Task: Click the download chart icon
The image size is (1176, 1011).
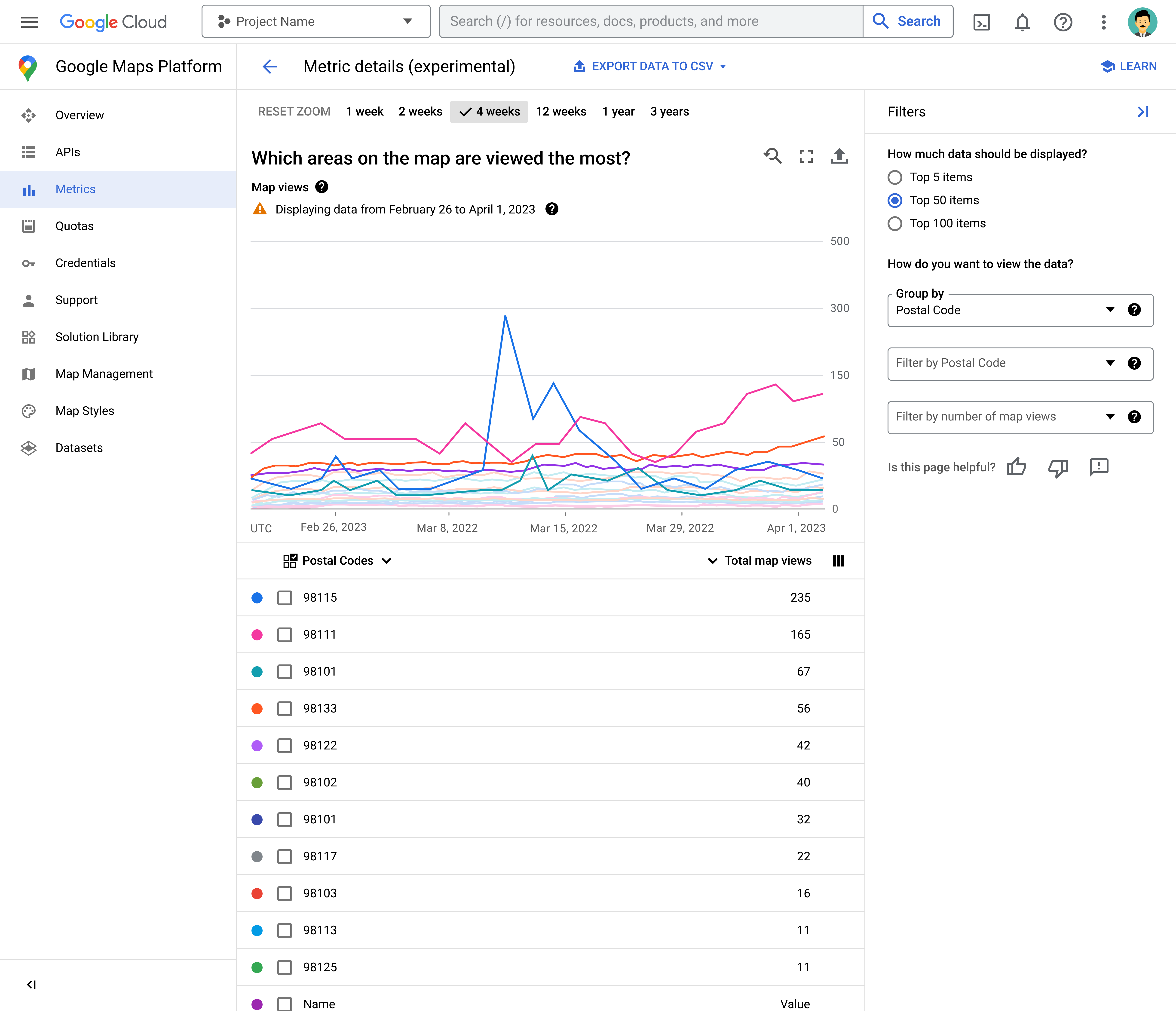Action: coord(838,157)
